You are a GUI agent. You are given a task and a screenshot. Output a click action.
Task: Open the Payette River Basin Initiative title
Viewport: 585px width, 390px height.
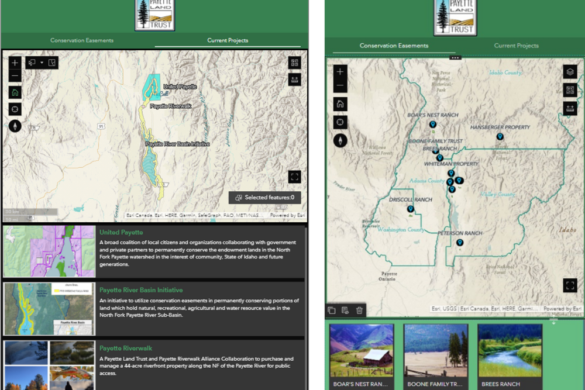point(141,290)
